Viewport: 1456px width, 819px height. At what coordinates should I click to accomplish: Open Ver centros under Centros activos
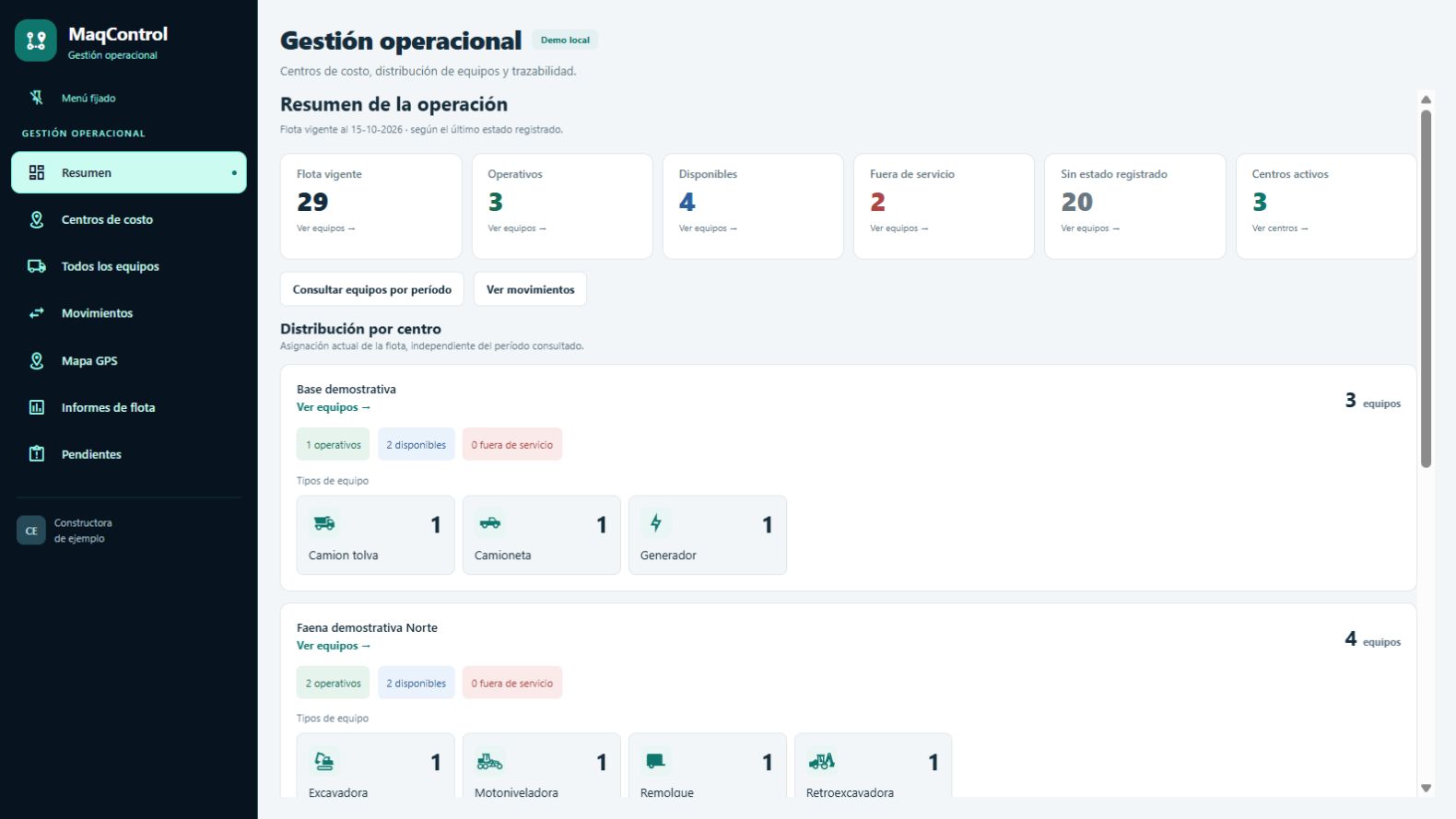1280,228
